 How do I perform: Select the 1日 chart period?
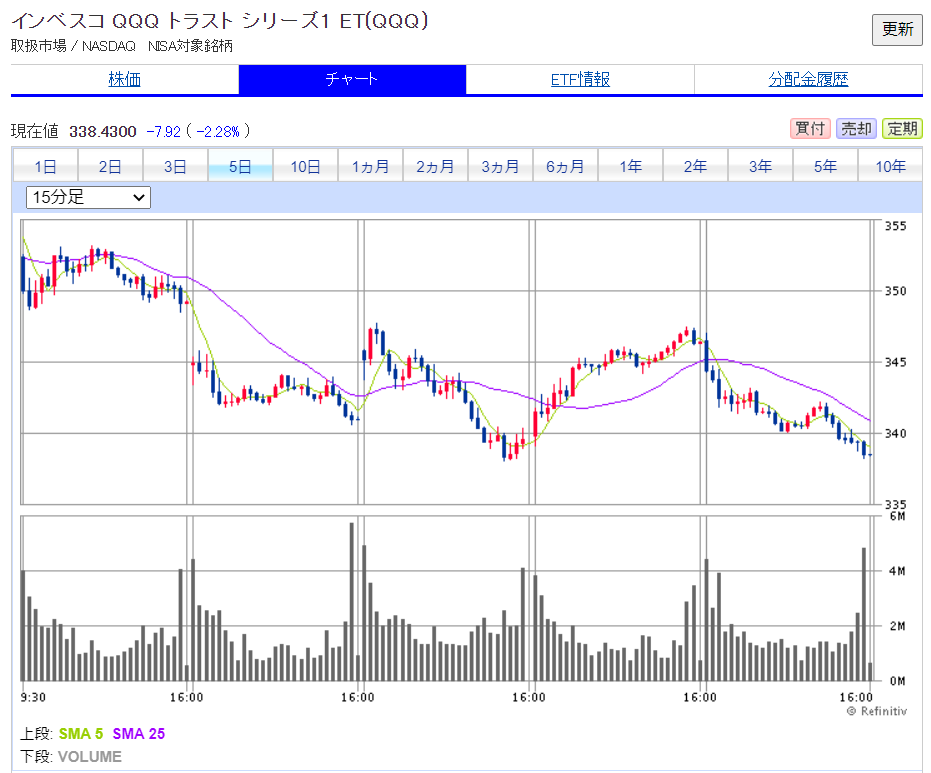(x=45, y=166)
